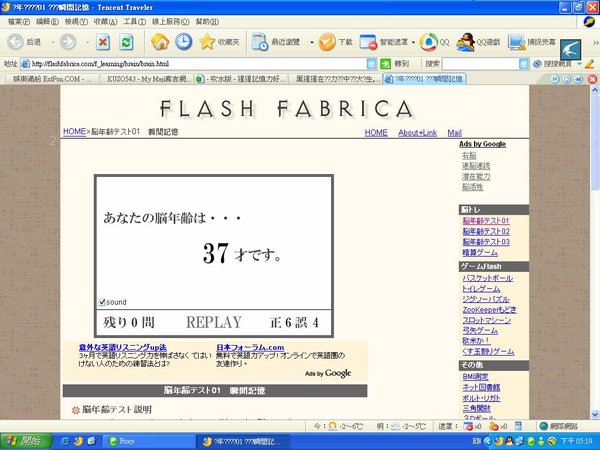Go to the Home page icon
The width and height of the screenshot is (600, 450).
(159, 42)
